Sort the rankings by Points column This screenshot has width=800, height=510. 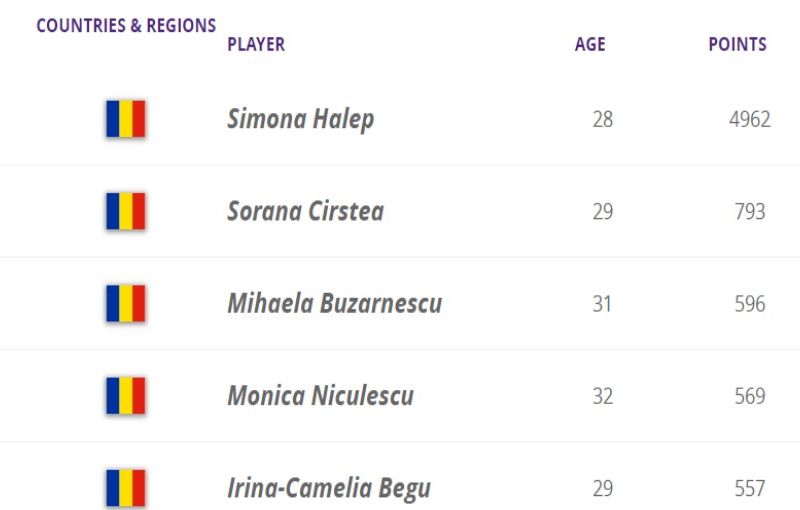point(737,44)
